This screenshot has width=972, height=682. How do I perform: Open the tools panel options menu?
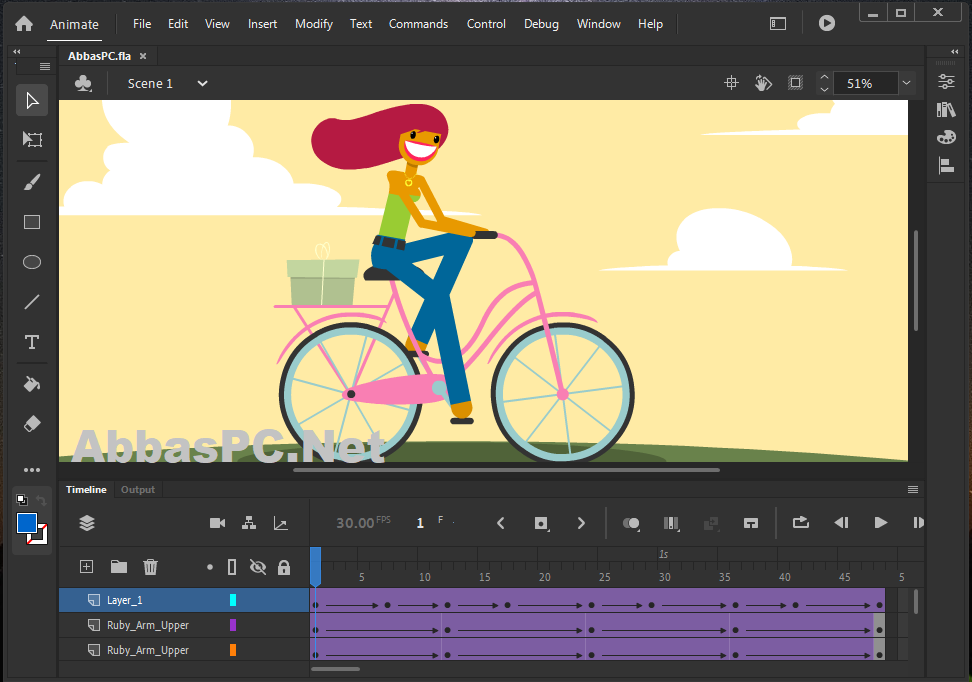(45, 66)
